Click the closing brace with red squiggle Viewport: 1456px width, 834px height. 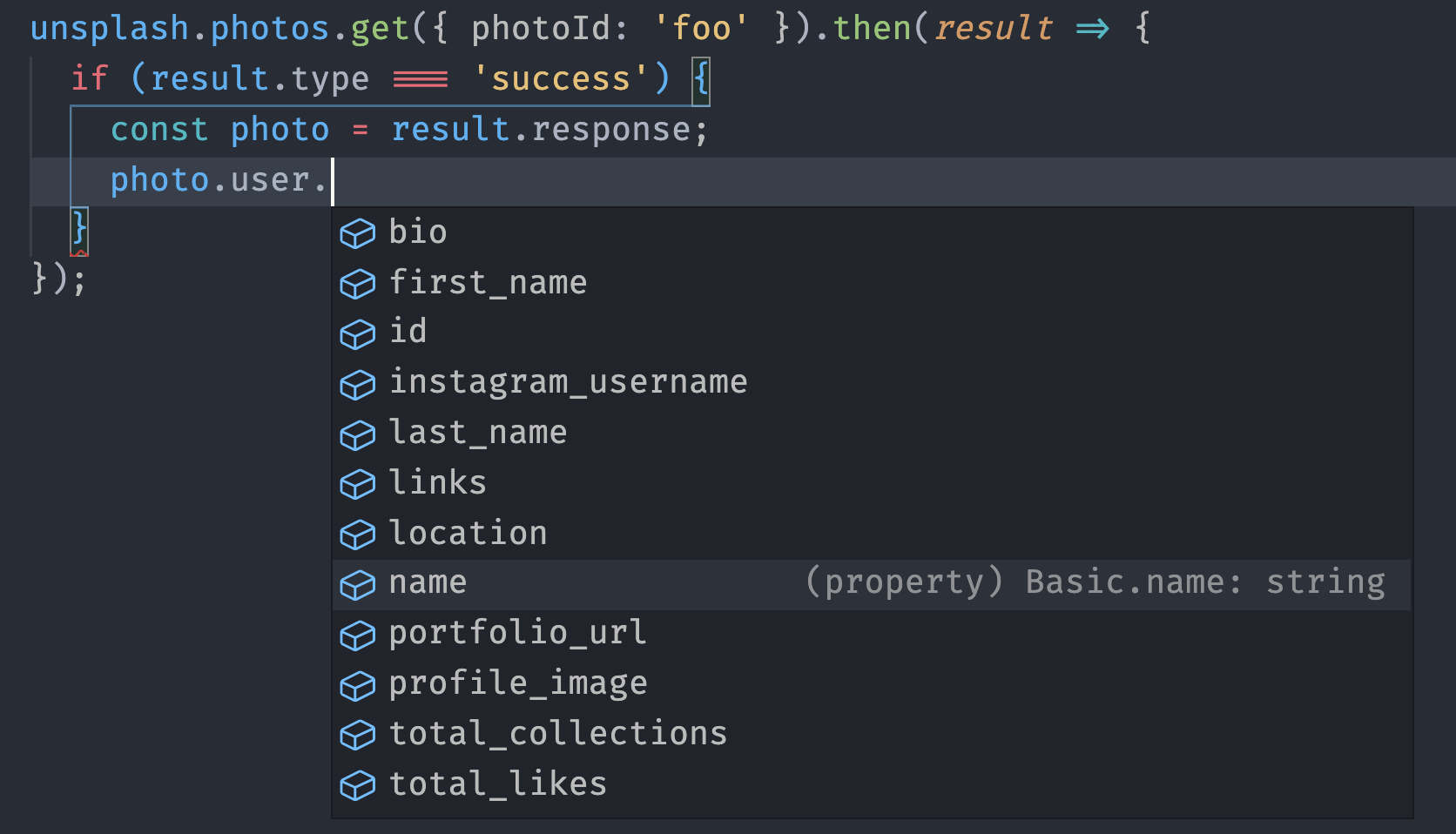(79, 231)
